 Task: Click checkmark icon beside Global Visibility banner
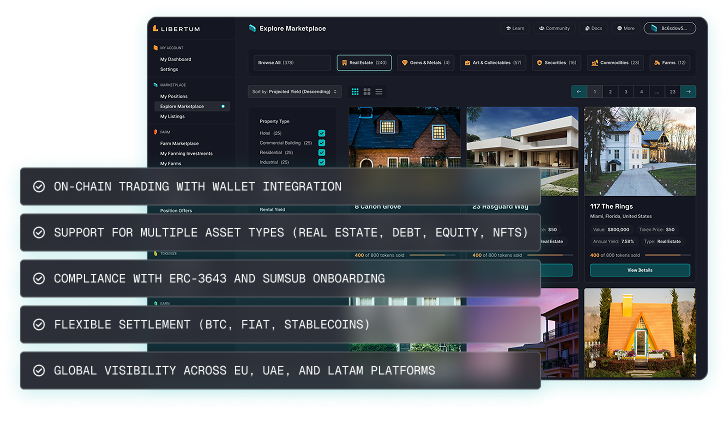pos(39,370)
